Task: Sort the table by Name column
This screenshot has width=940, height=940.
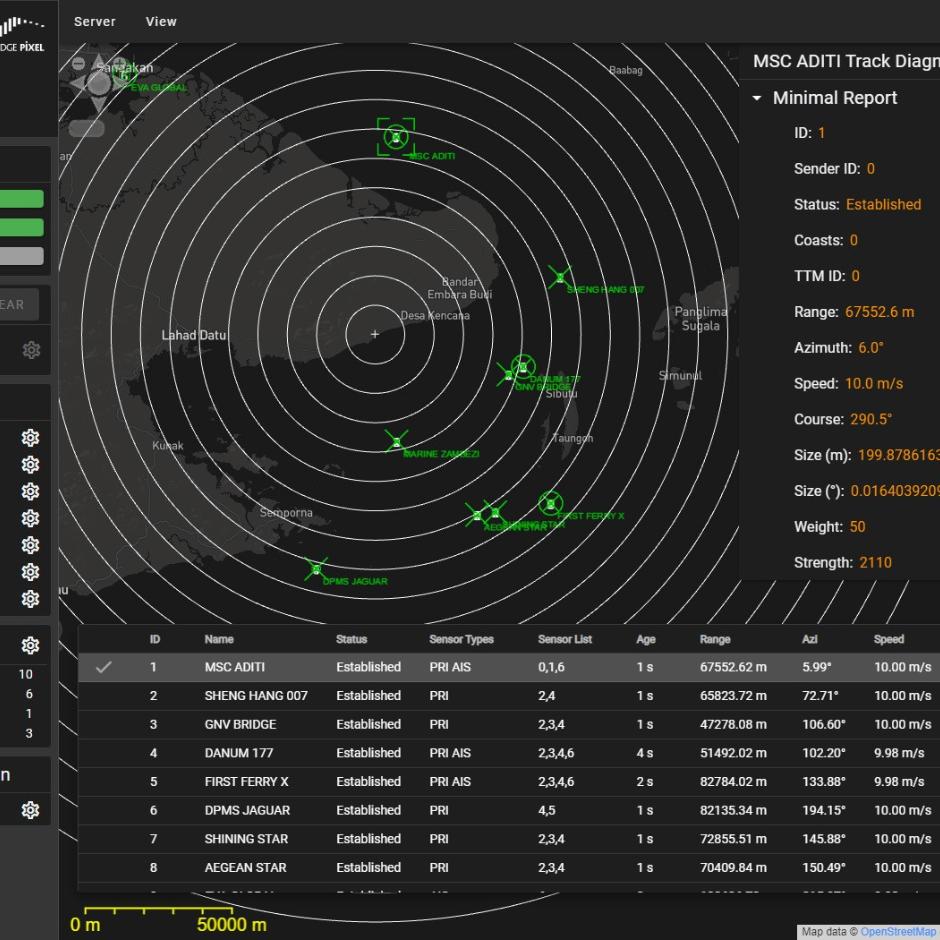Action: (219, 639)
